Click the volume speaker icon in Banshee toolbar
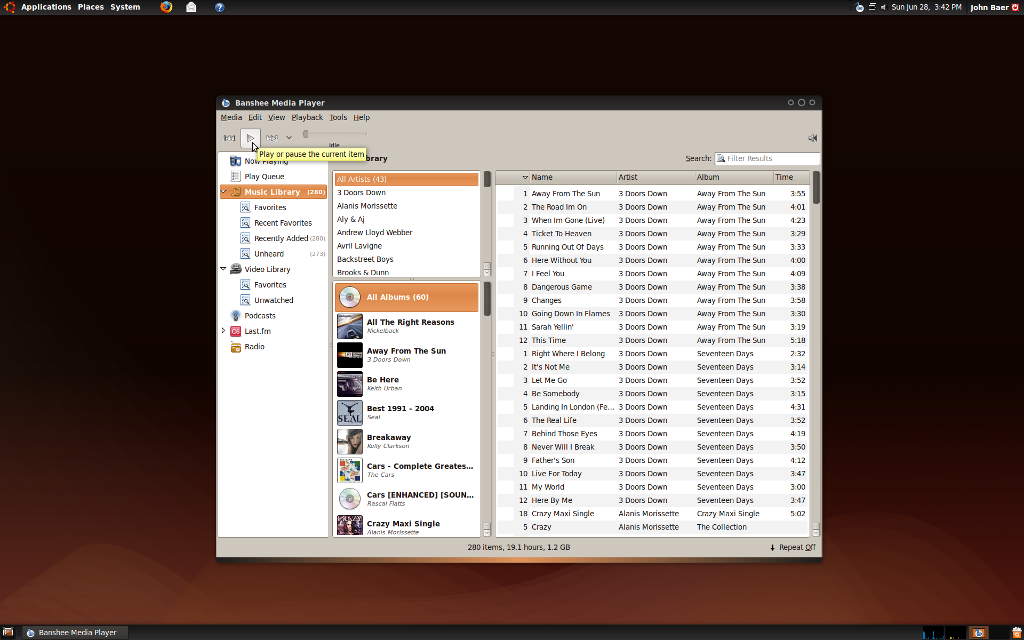The height and width of the screenshot is (640, 1024). pos(812,138)
